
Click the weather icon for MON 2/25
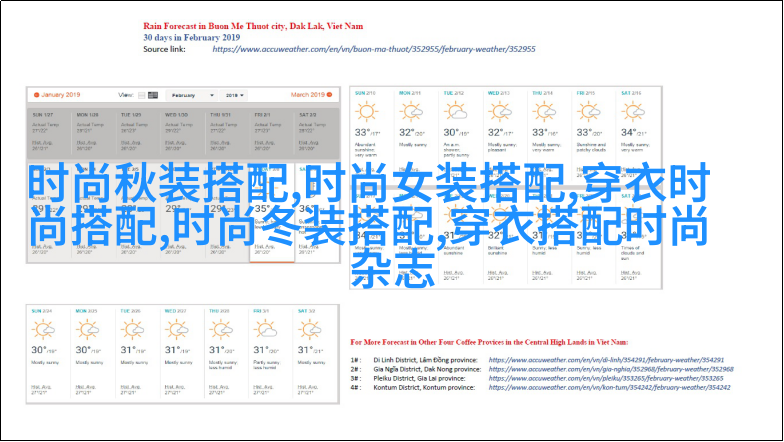click(x=88, y=330)
